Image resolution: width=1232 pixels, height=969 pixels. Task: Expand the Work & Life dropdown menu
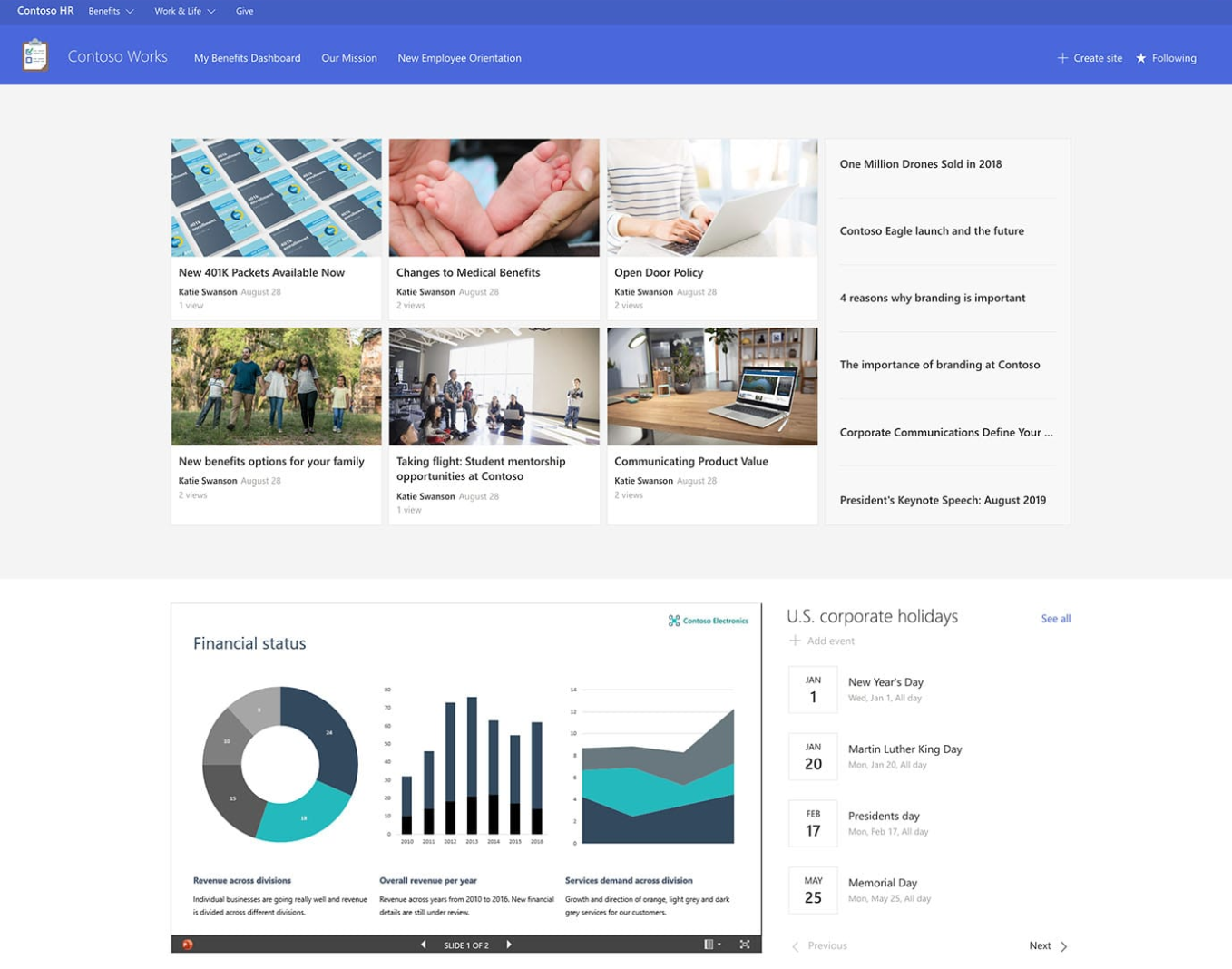[185, 11]
